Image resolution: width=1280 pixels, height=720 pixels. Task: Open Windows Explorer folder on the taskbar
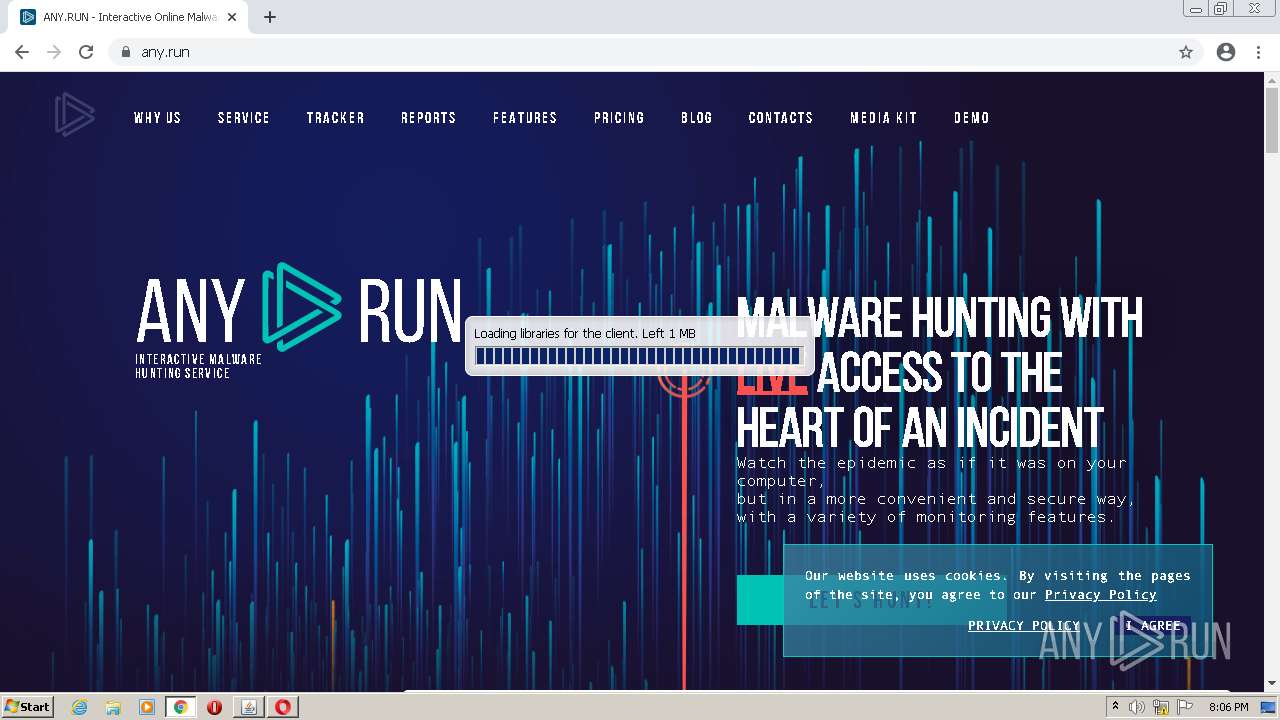113,707
